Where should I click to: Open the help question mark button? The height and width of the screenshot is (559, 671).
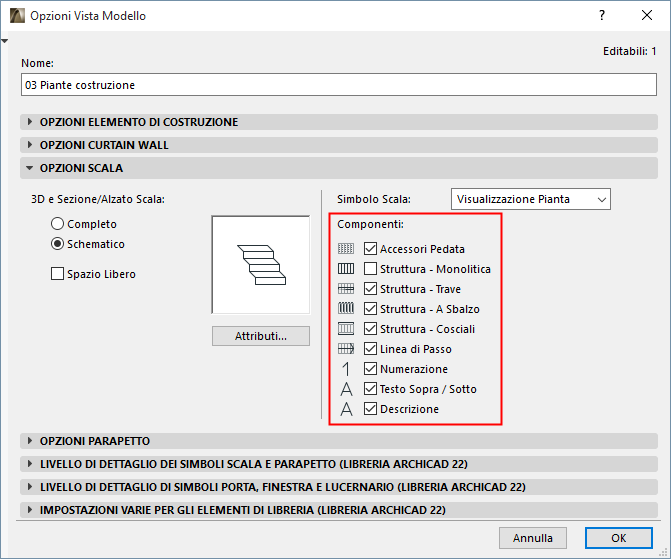pos(602,16)
